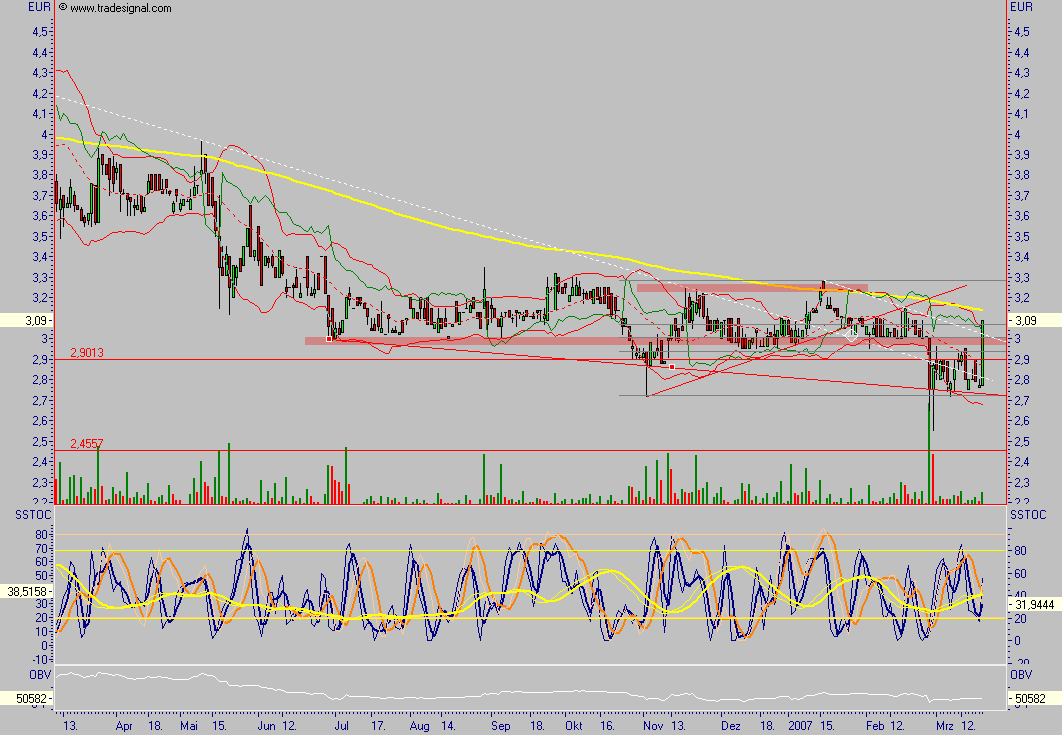Click the right 3,09 current price tag

1031,321
